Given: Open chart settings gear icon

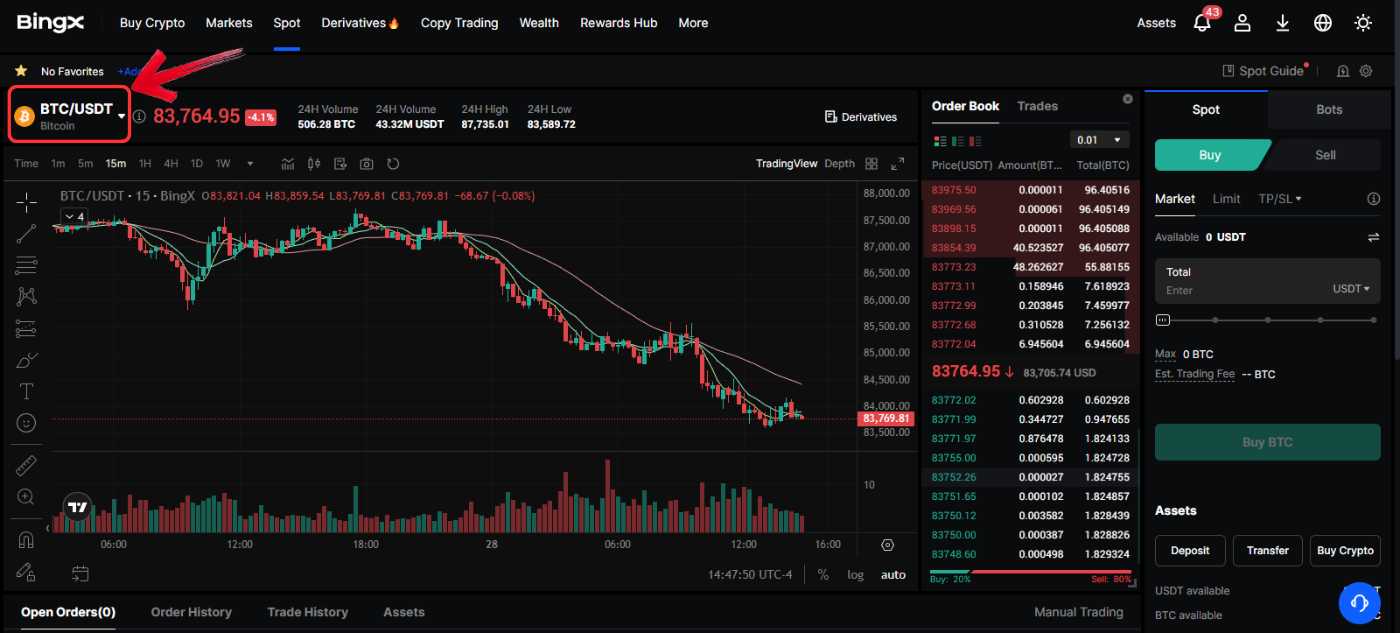Looking at the screenshot, I should point(887,545).
